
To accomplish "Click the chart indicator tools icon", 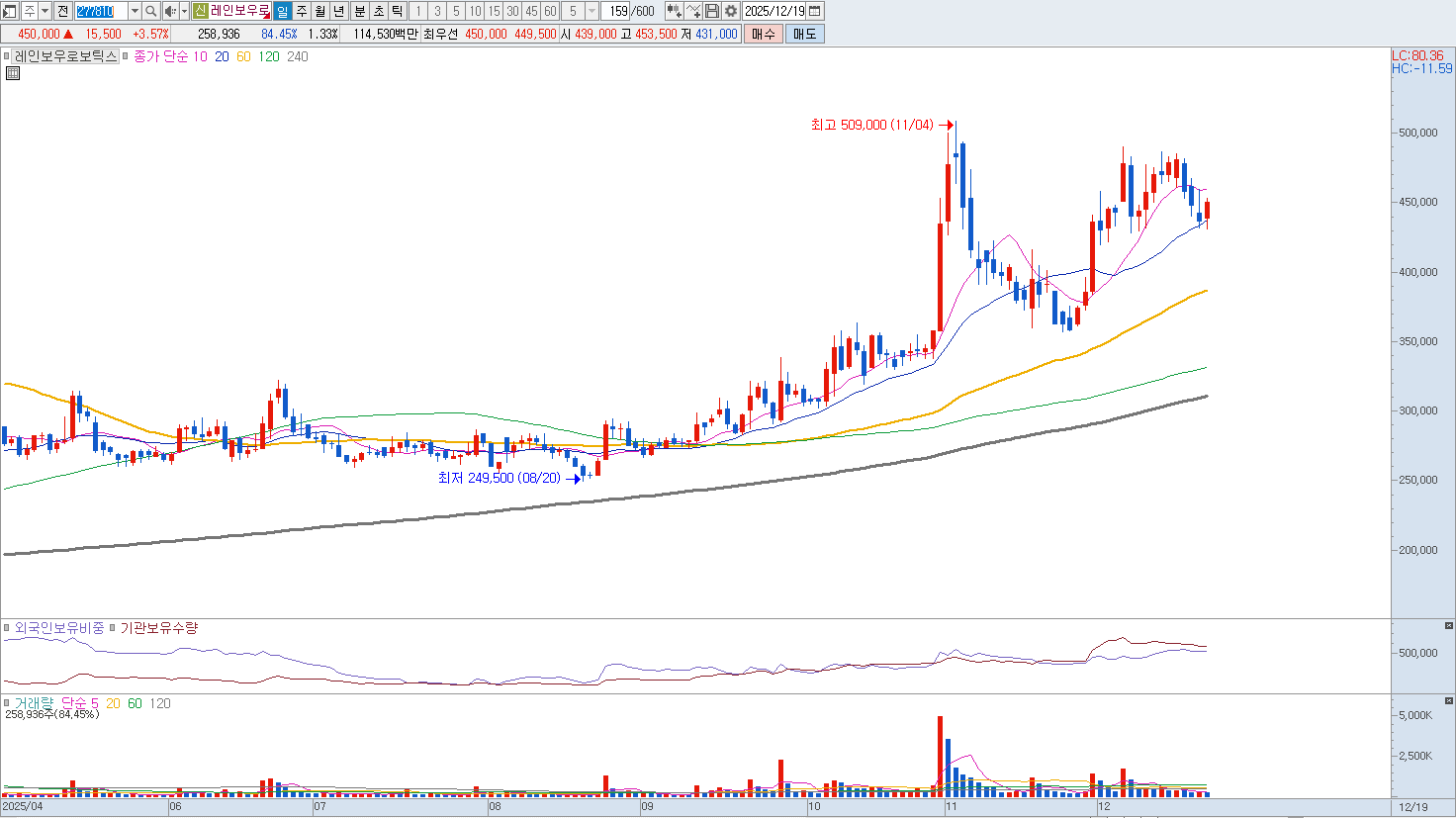I will pos(674,11).
